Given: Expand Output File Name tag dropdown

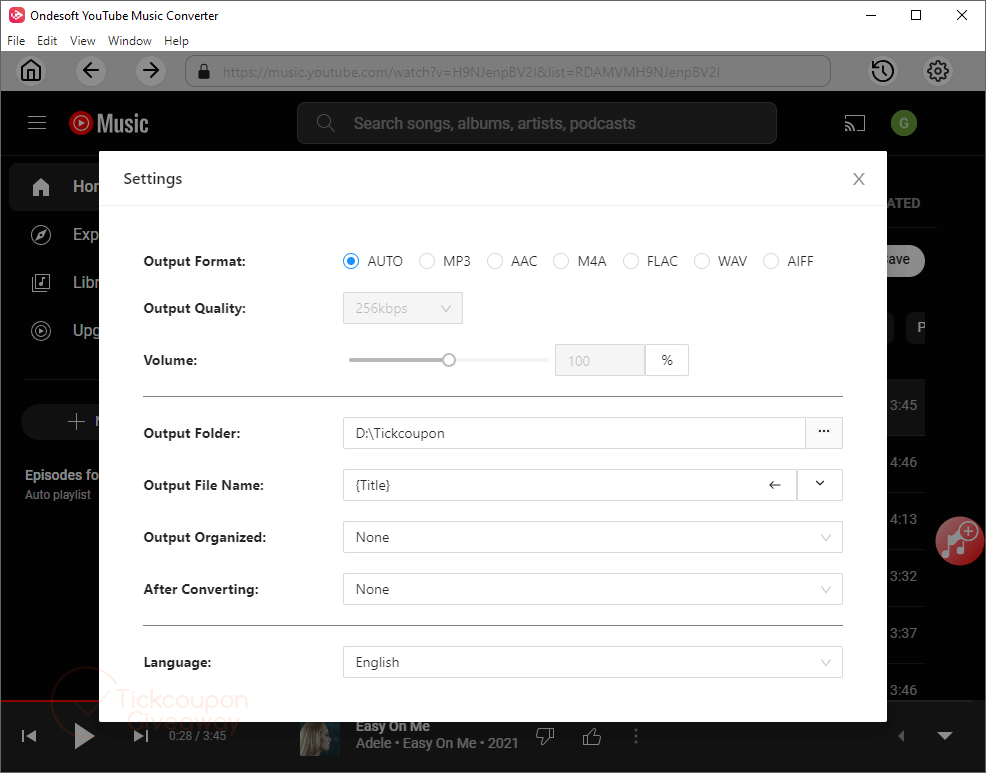Looking at the screenshot, I should [x=820, y=485].
